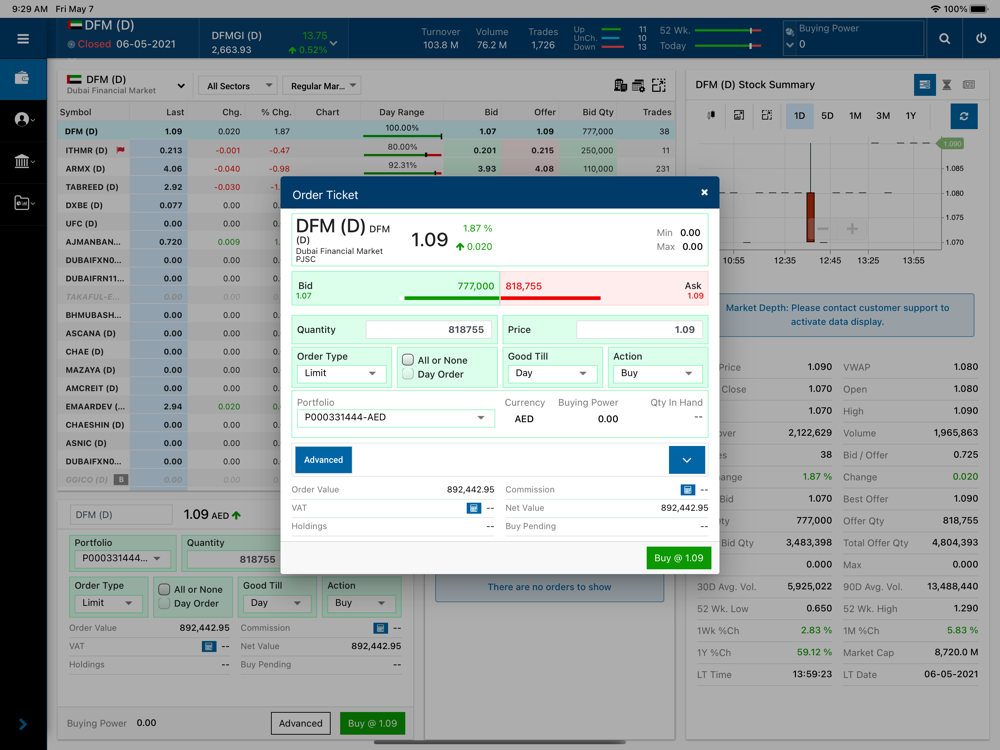Image resolution: width=1000 pixels, height=750 pixels.
Task: Open Regular Market dropdown
Action: click(323, 85)
